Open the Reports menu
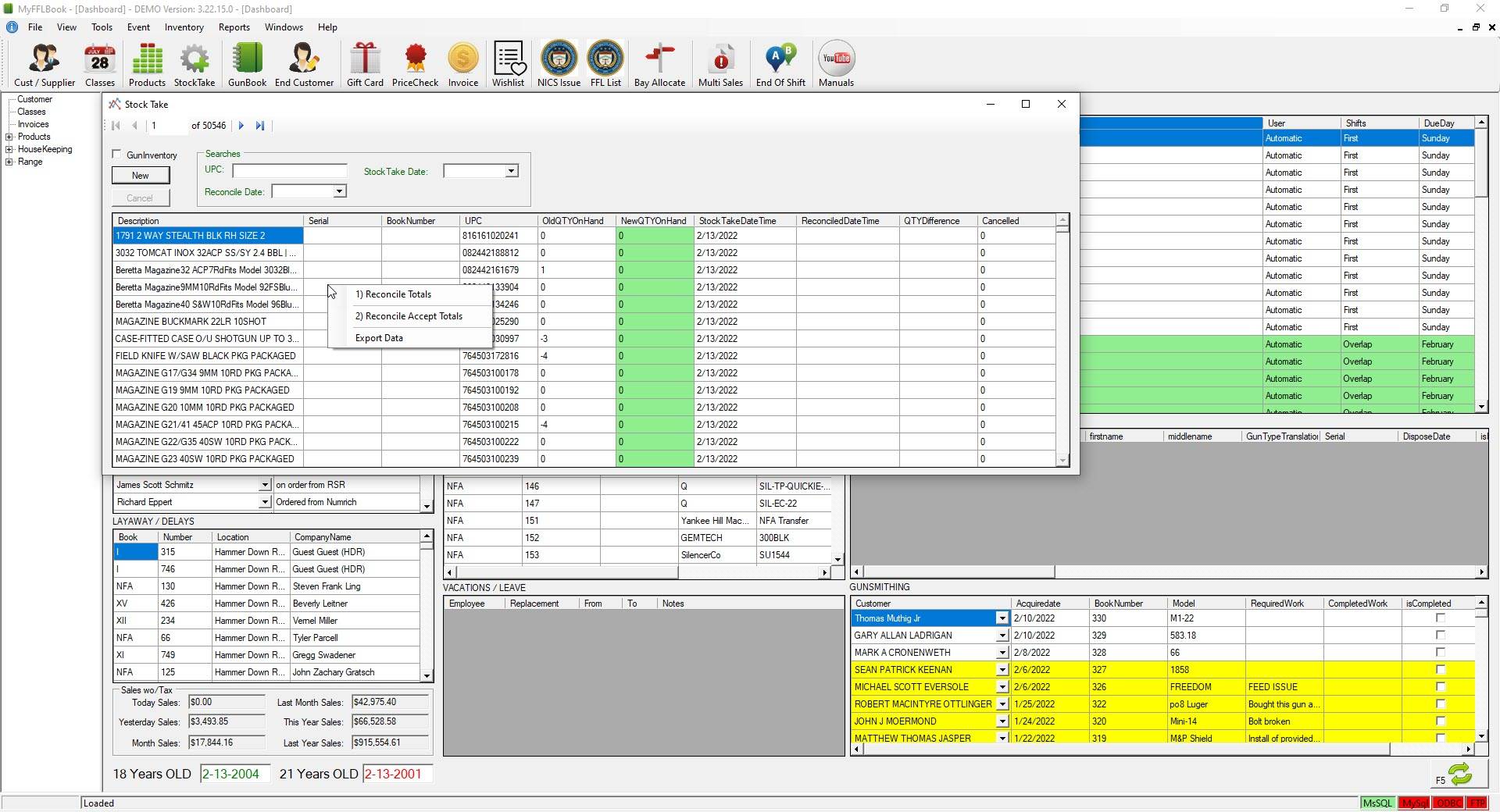The image size is (1500, 812). coord(234,27)
